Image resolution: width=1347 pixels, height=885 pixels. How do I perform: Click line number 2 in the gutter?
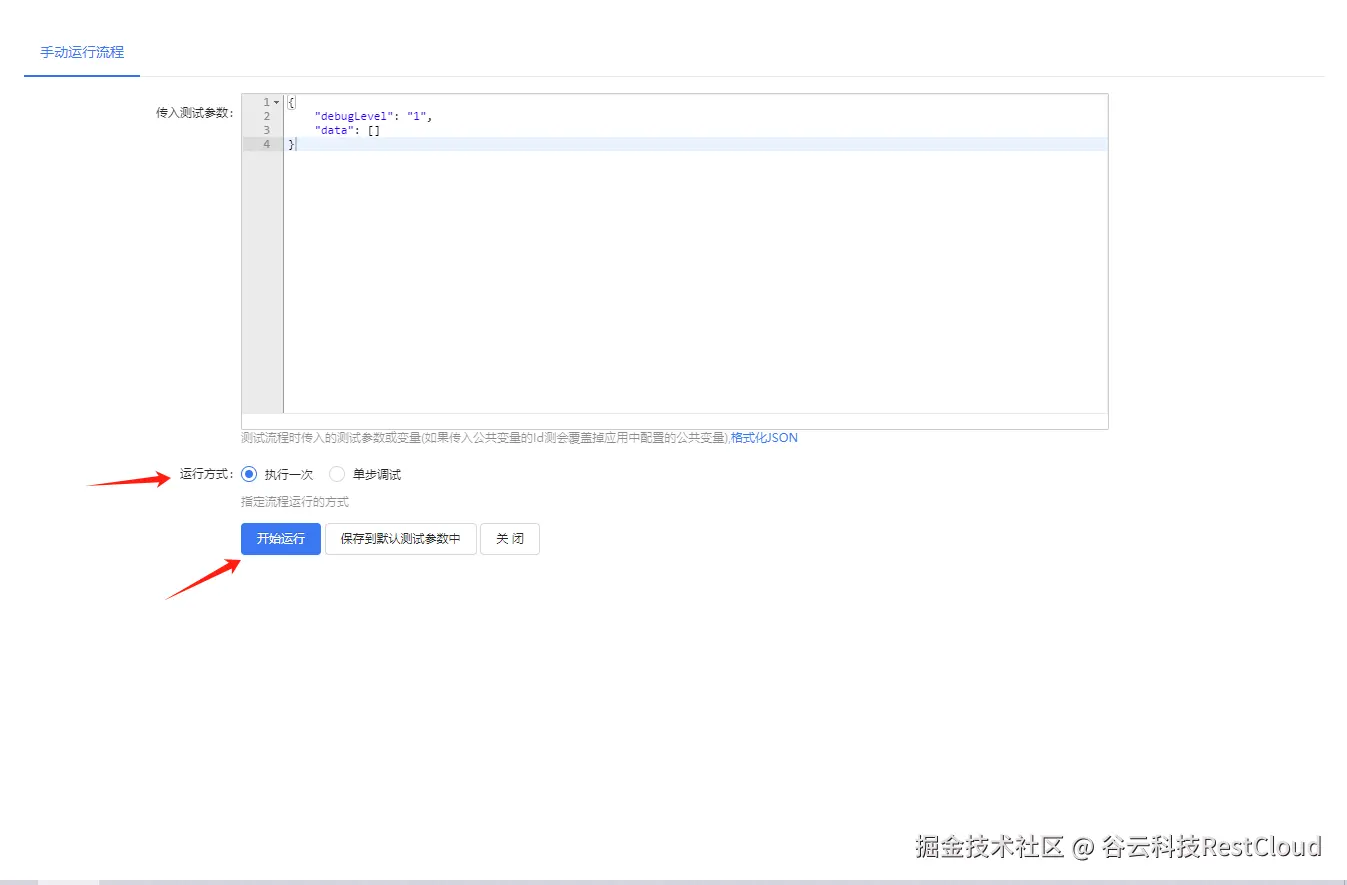coord(266,116)
